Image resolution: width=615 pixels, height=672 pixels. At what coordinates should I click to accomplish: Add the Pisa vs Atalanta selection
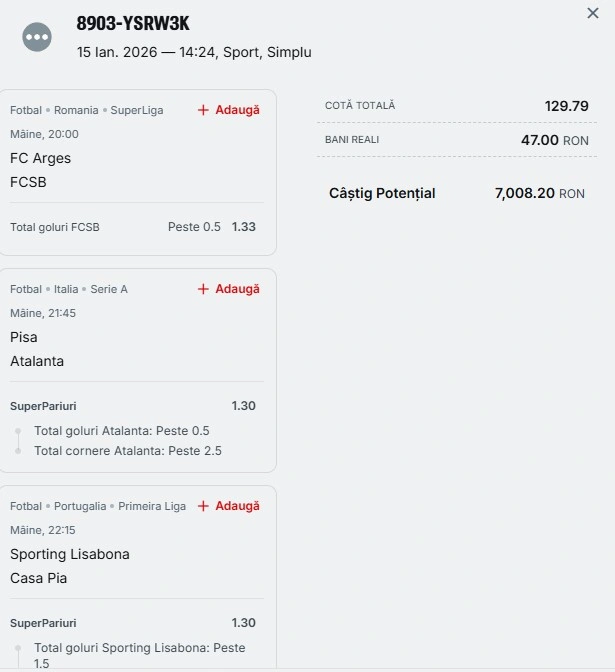[237, 289]
